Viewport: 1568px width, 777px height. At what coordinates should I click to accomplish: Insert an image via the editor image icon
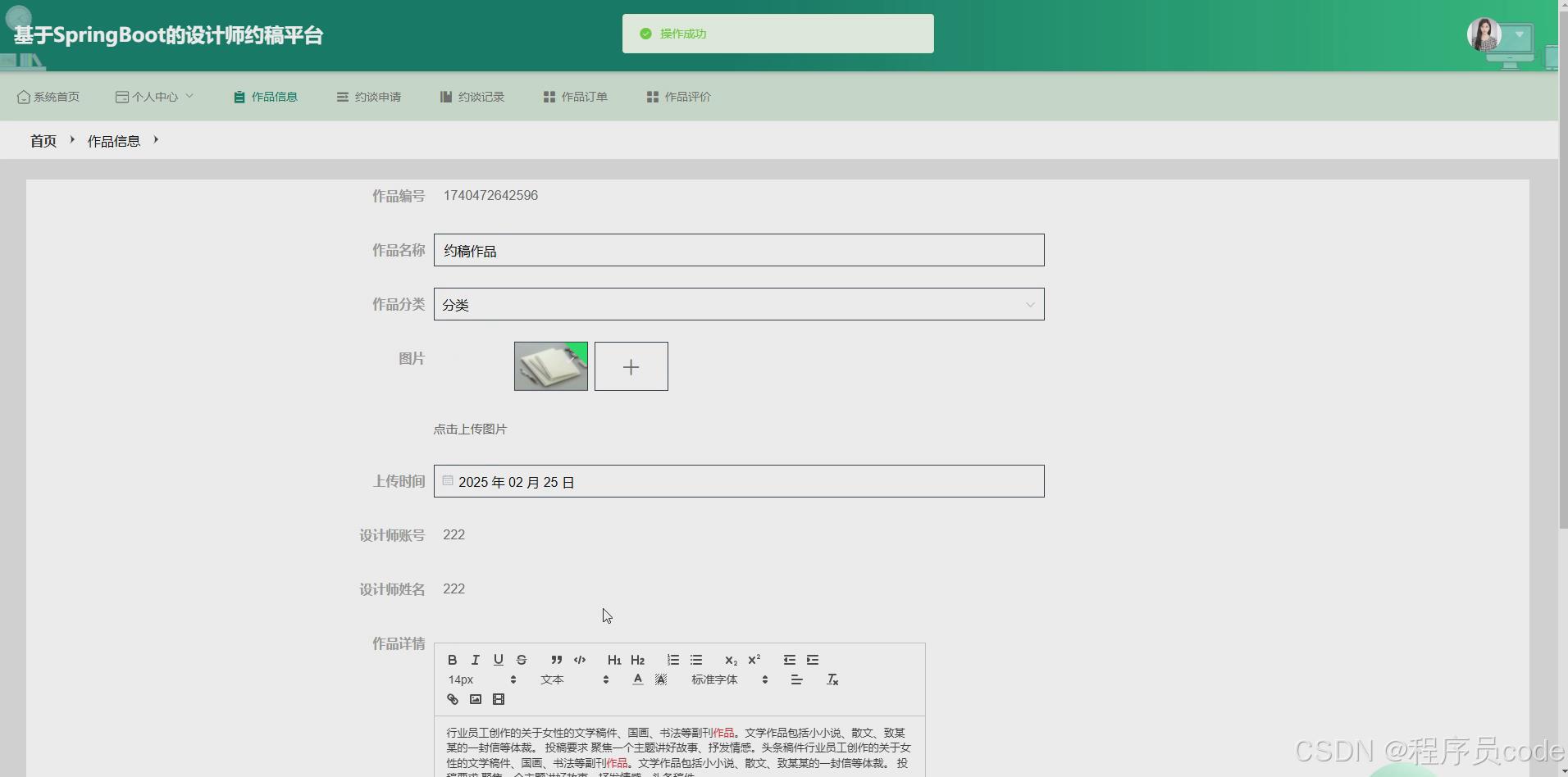476,699
